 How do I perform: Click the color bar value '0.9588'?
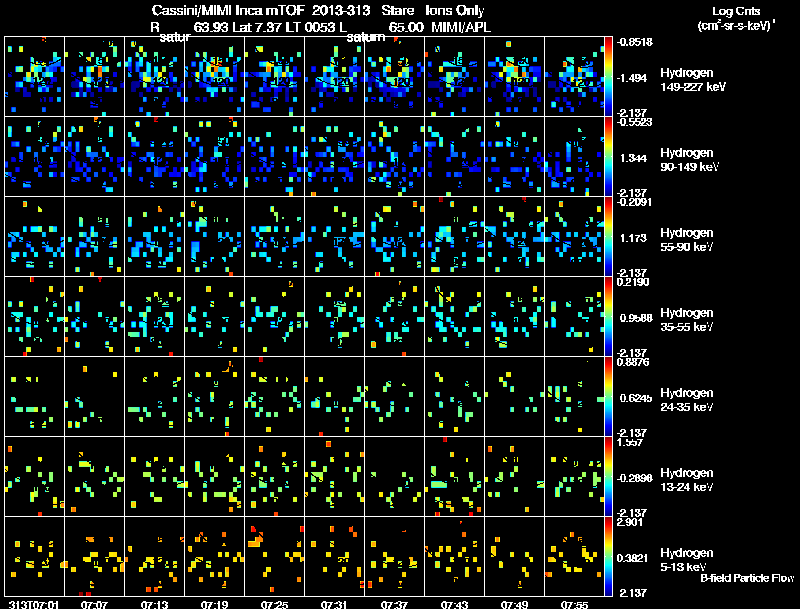[x=636, y=318]
